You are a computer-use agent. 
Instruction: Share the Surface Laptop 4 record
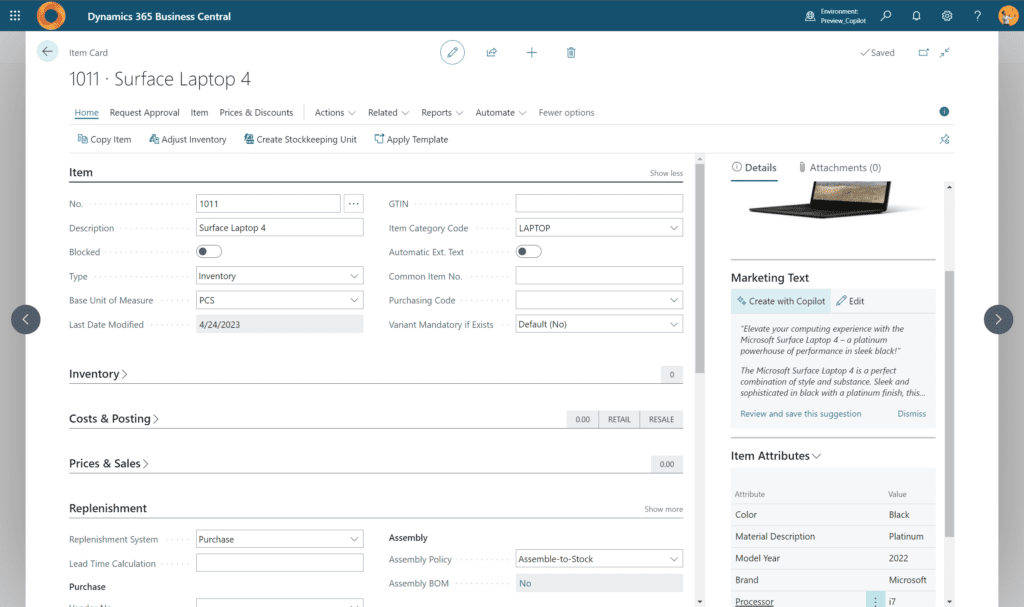point(491,52)
